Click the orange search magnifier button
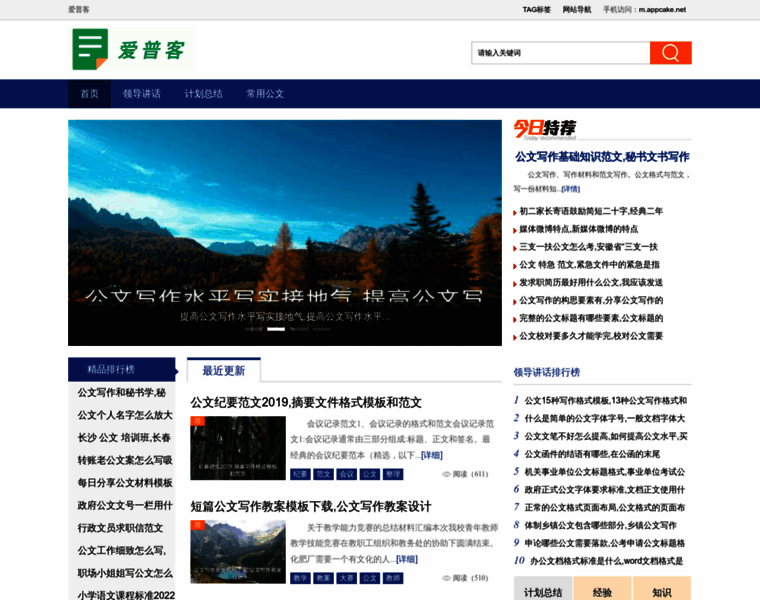The width and height of the screenshot is (760, 600). (x=670, y=53)
